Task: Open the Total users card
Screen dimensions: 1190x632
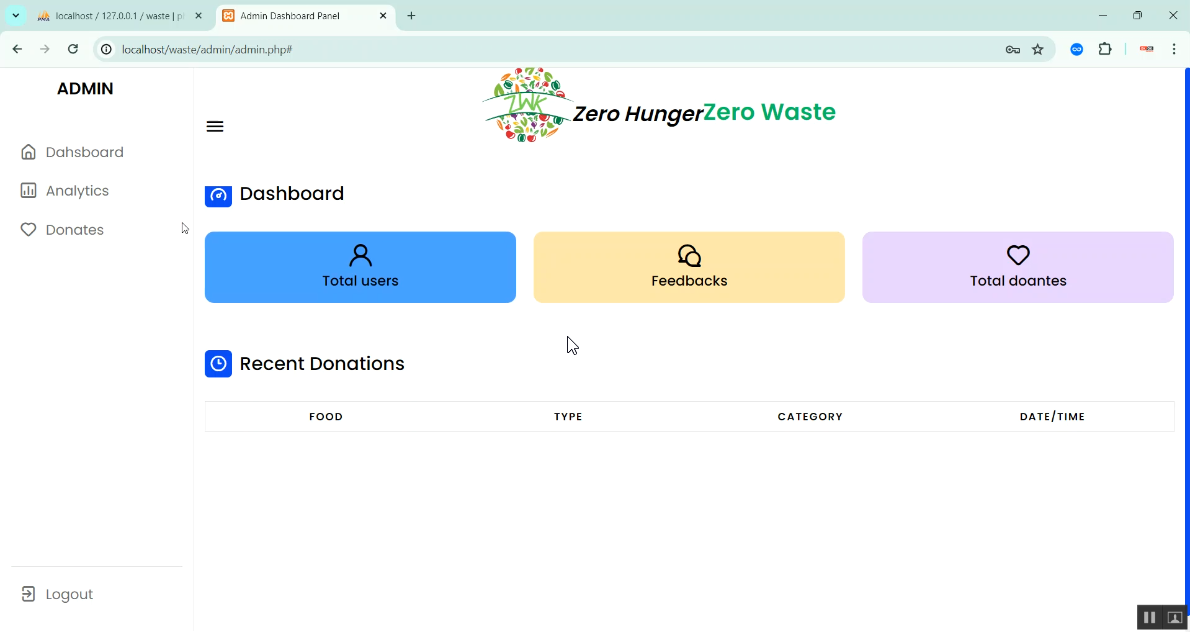Action: (360, 267)
